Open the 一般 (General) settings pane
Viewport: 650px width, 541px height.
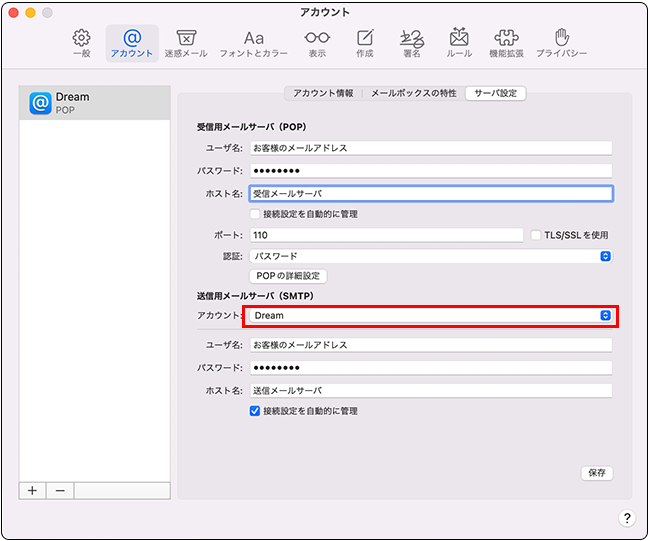82,43
